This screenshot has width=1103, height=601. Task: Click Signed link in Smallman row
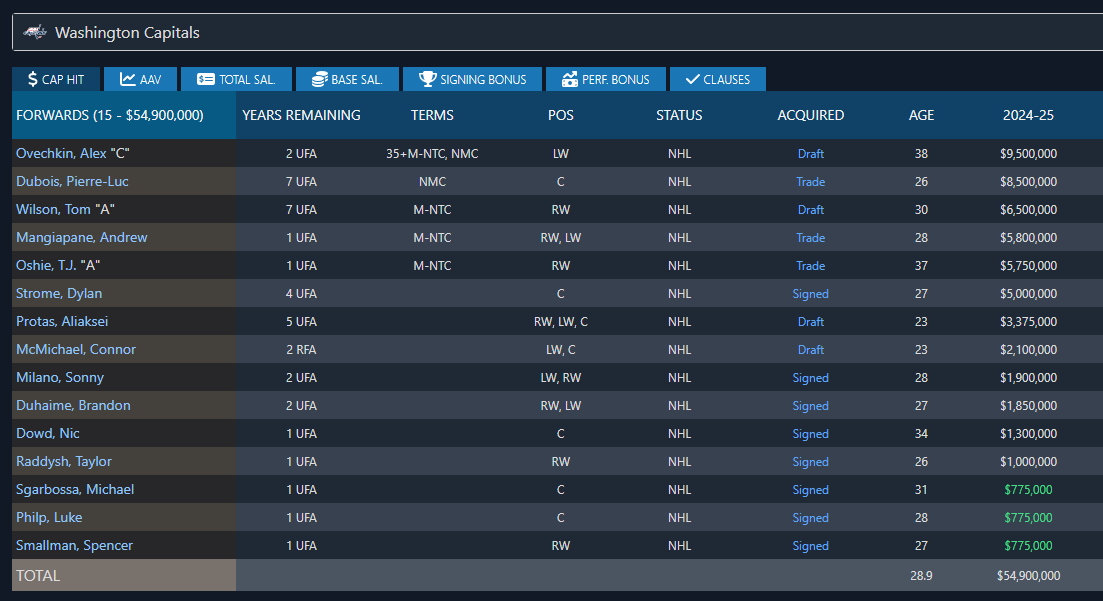pos(810,545)
